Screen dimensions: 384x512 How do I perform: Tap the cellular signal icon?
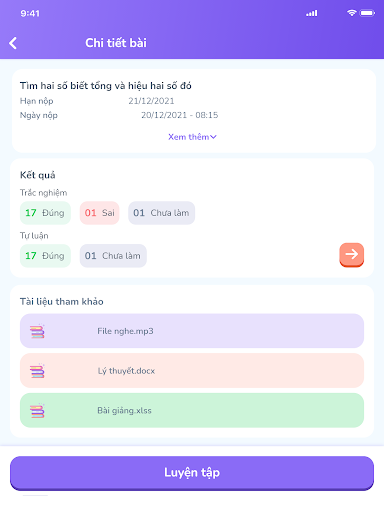tap(312, 13)
